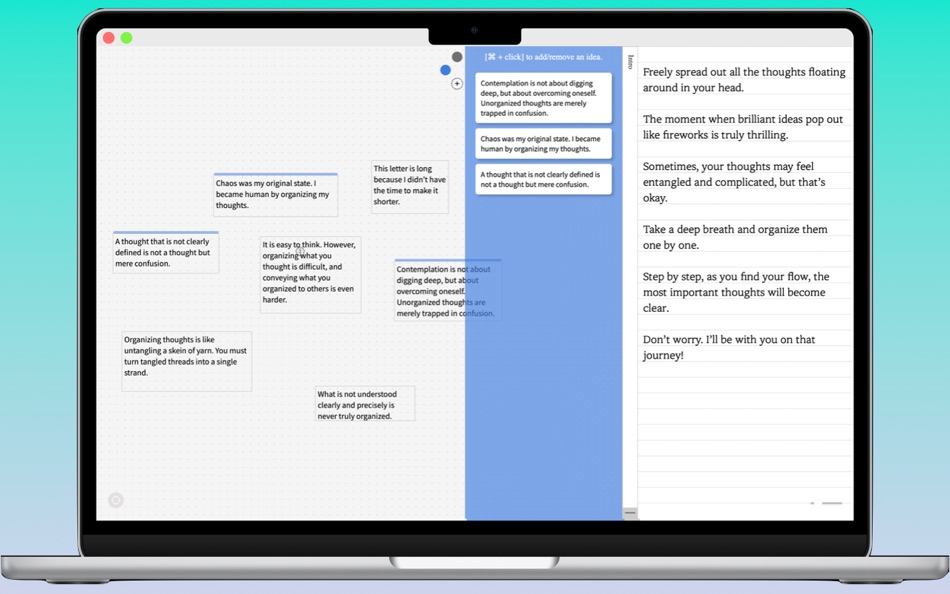Click the canvas note 'Chaos was my original state'
This screenshot has width=950, height=594.
(x=276, y=194)
